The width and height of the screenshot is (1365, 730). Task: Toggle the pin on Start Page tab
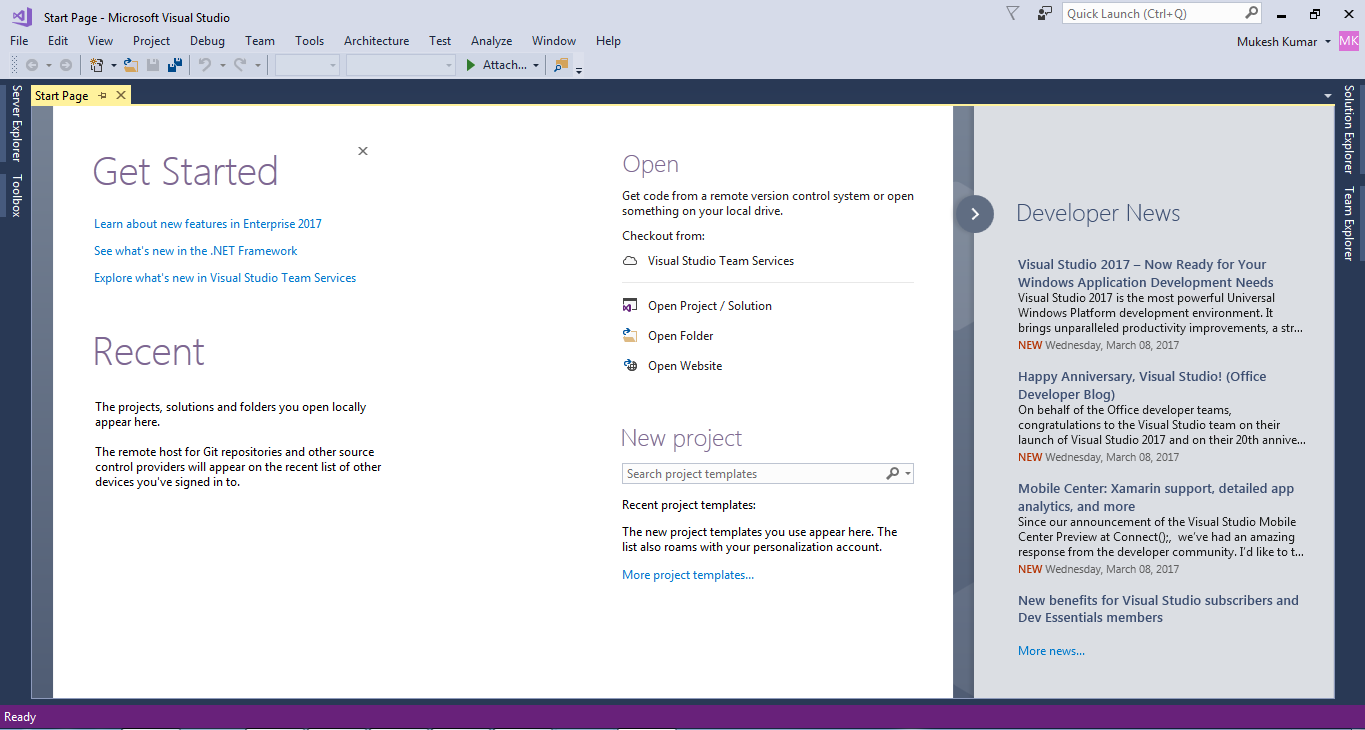pos(102,96)
